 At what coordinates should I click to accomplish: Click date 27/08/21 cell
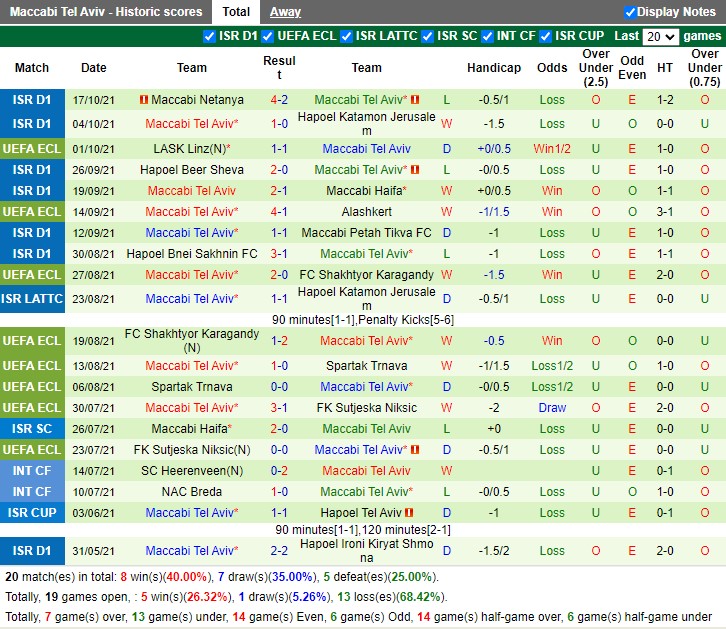94,275
